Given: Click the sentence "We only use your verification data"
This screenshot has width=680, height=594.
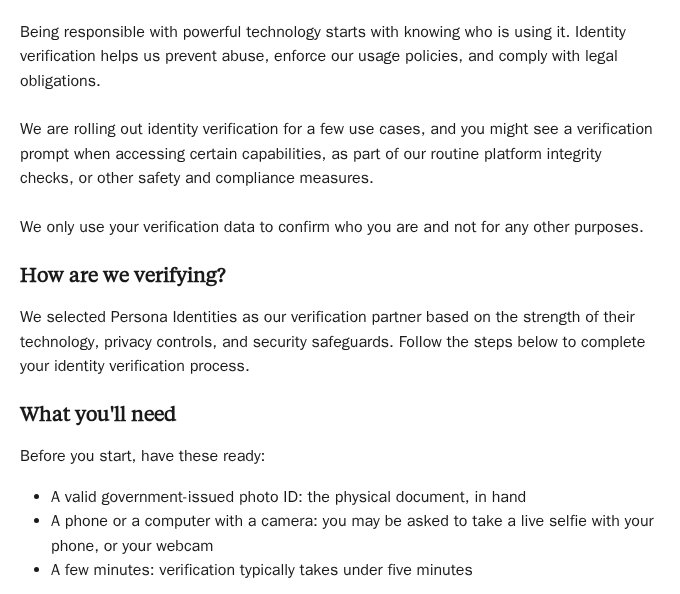Looking at the screenshot, I should (332, 227).
